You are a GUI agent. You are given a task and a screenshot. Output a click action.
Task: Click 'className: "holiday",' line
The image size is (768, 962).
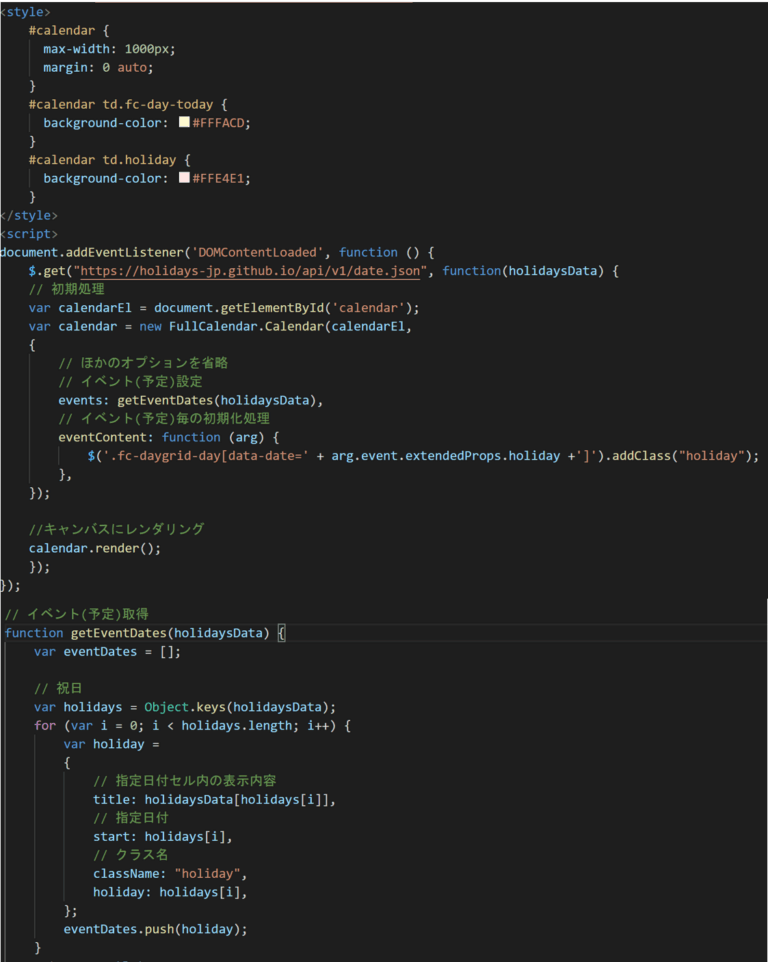[x=170, y=873]
